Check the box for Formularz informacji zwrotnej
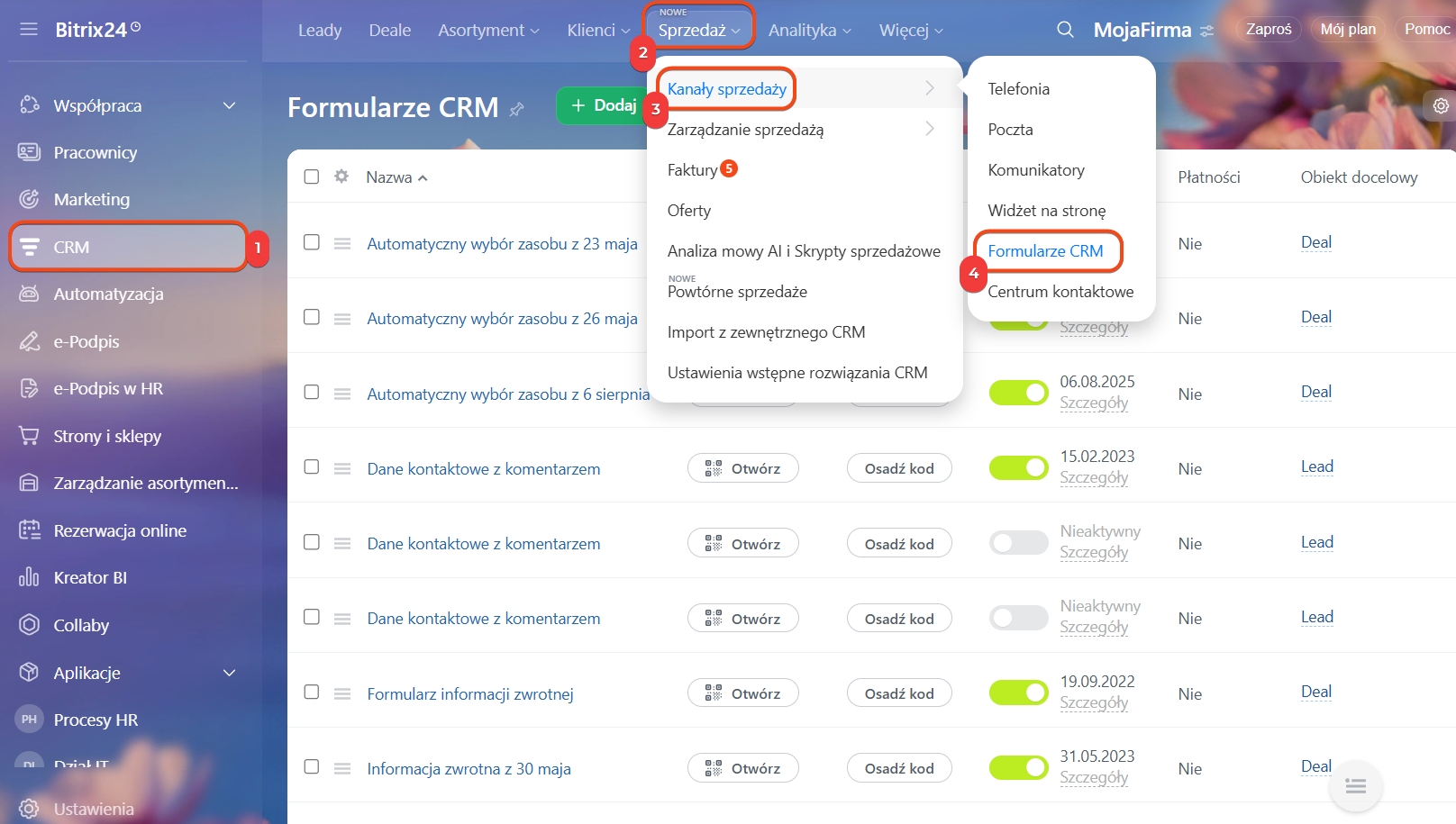This screenshot has height=824, width=1456. click(x=312, y=693)
